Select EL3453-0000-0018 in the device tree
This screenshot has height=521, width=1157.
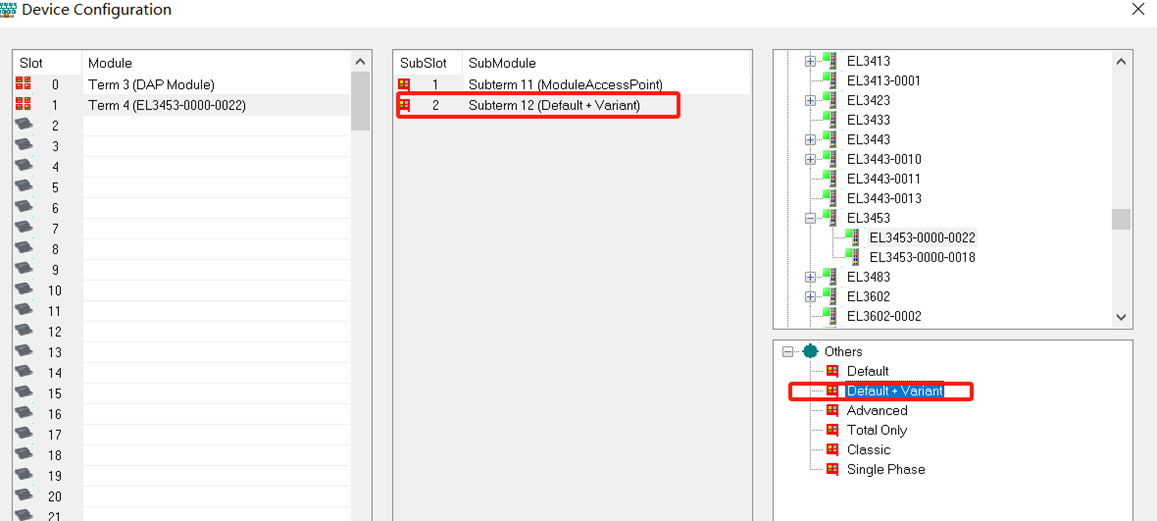point(922,258)
